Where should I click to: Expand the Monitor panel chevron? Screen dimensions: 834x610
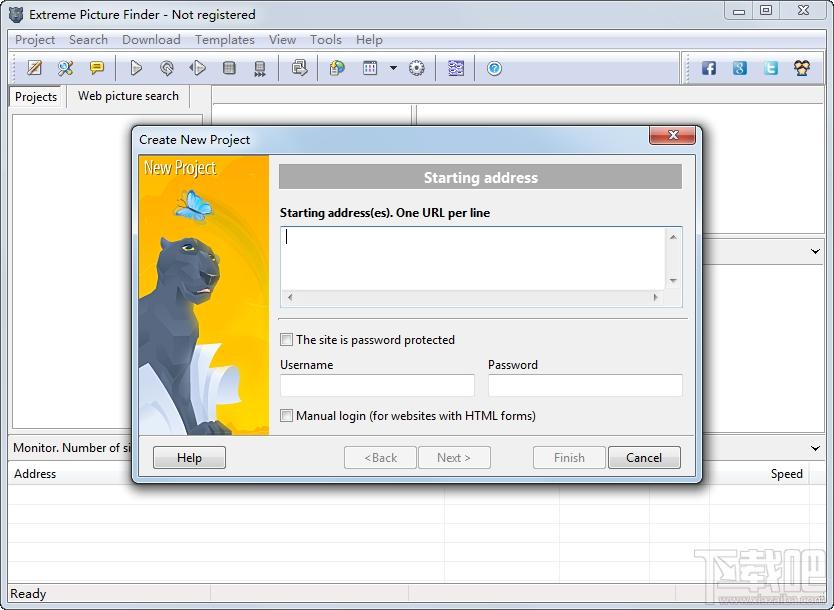[x=815, y=448]
